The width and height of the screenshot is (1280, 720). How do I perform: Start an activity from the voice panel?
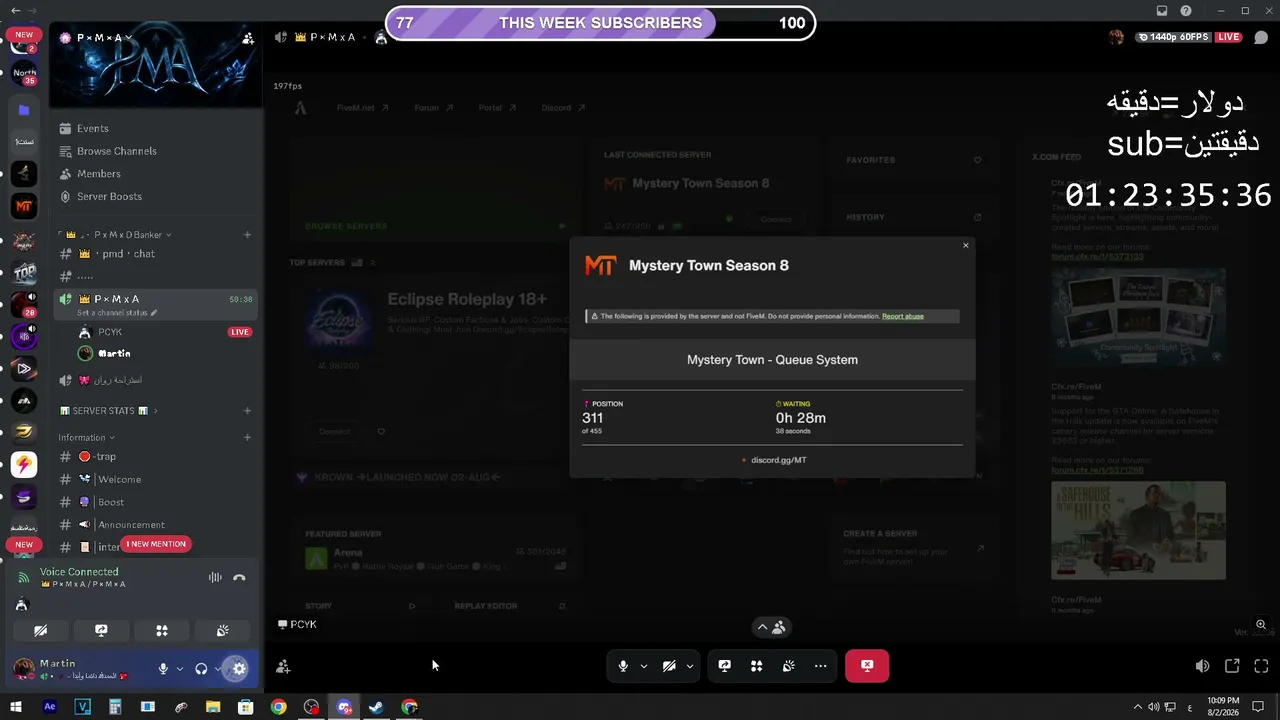162,631
